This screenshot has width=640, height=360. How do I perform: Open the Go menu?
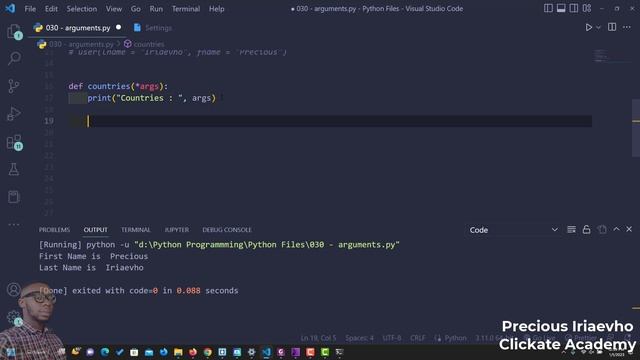point(136,9)
